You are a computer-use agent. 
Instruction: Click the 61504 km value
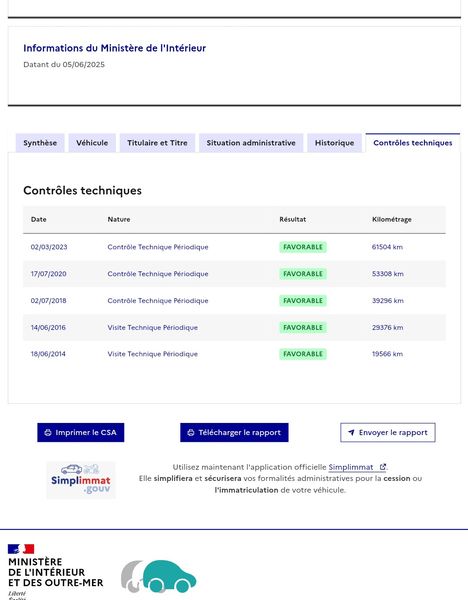pos(387,247)
